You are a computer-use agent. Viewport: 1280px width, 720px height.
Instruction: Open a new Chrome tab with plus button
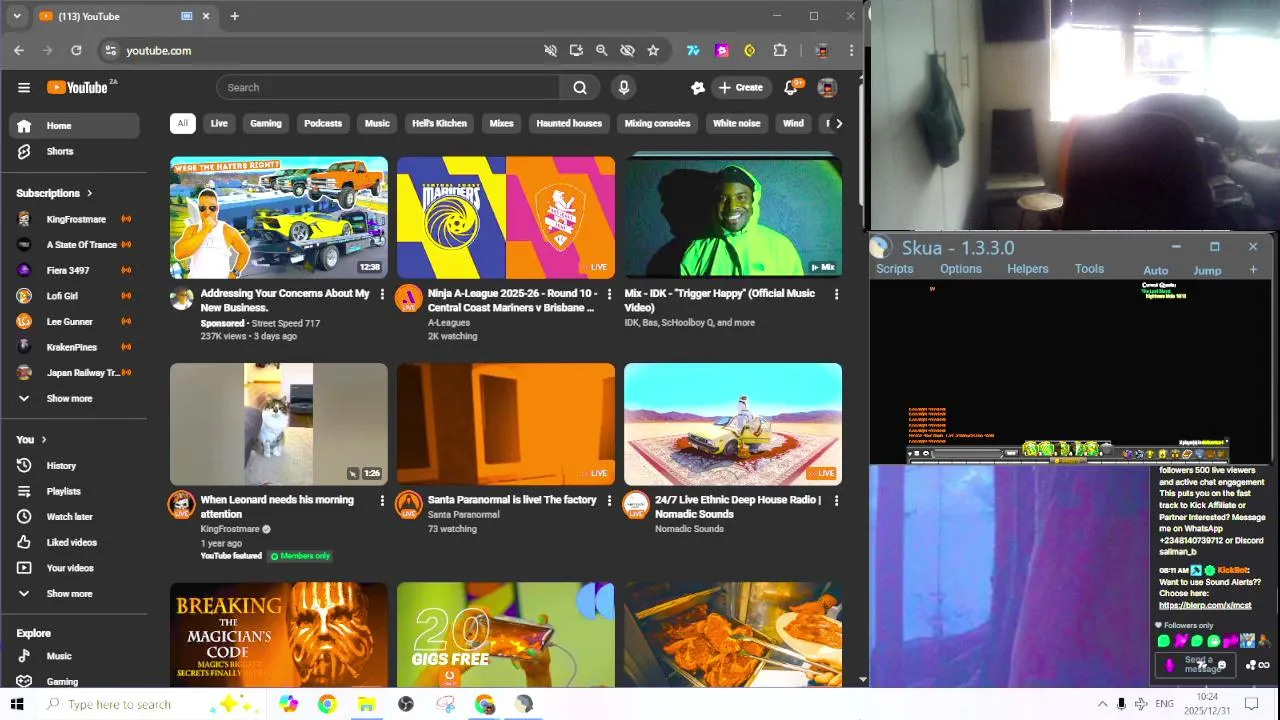point(235,16)
